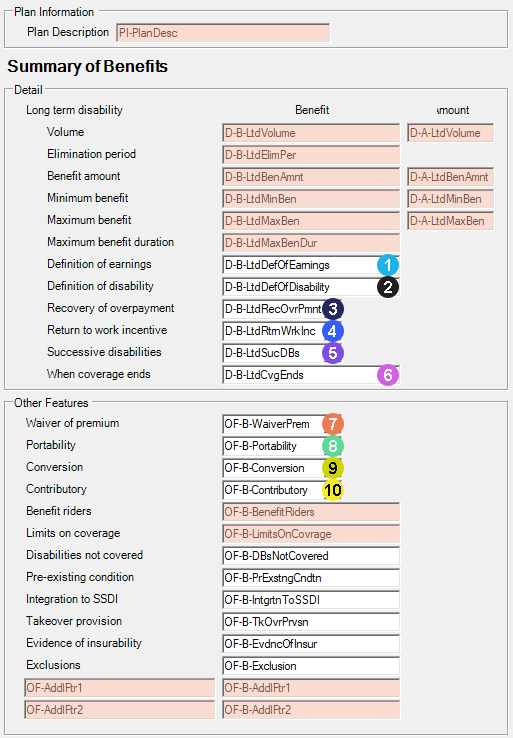The width and height of the screenshot is (513, 738).
Task: Select the Exclusions input field
Action: tap(311, 666)
